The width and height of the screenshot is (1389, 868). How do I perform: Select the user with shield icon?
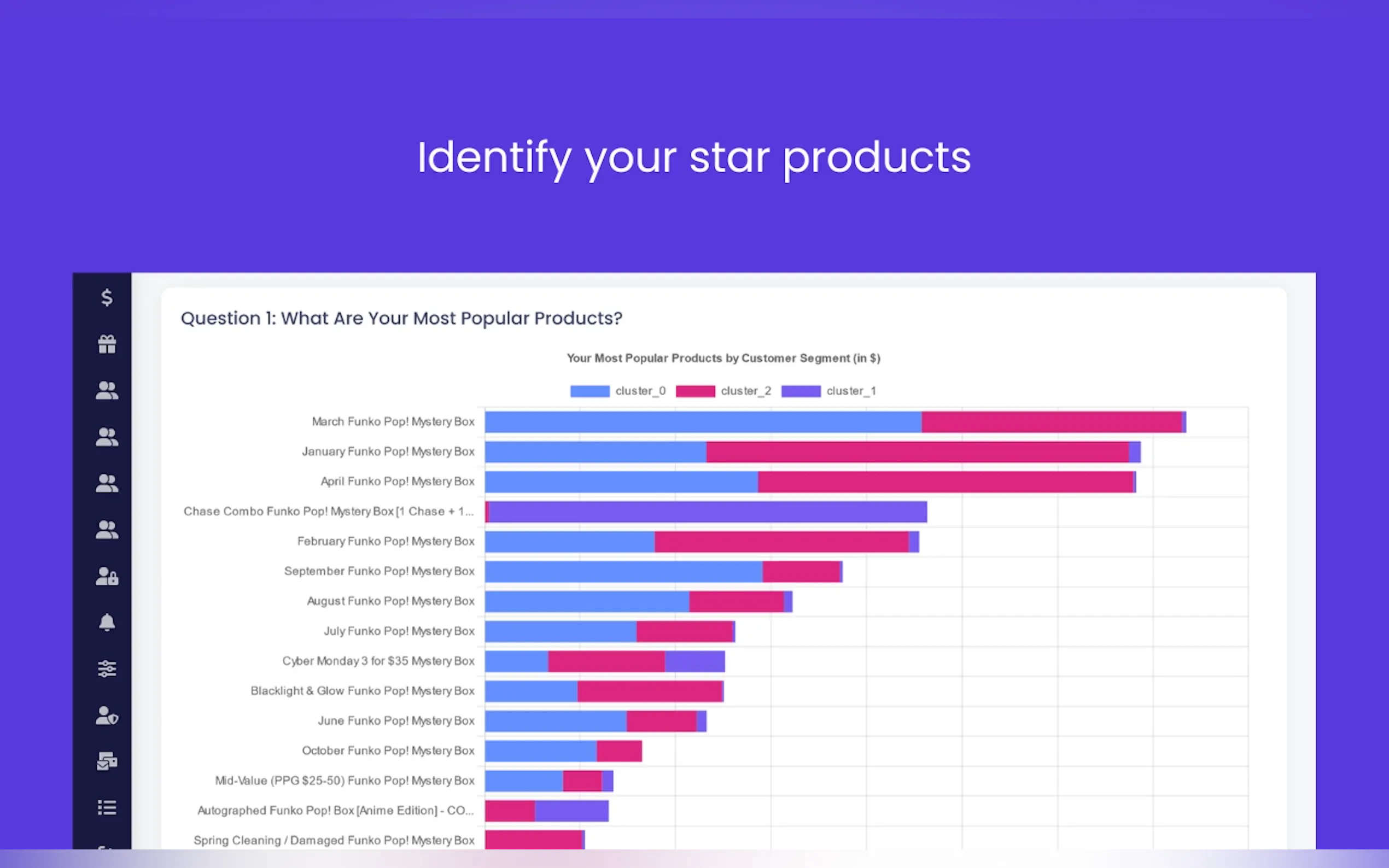pyautogui.click(x=107, y=715)
